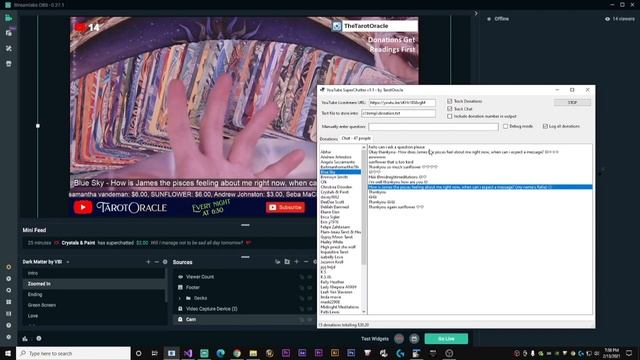
Task: Toggle Track Chat checkbox
Action: (449, 109)
